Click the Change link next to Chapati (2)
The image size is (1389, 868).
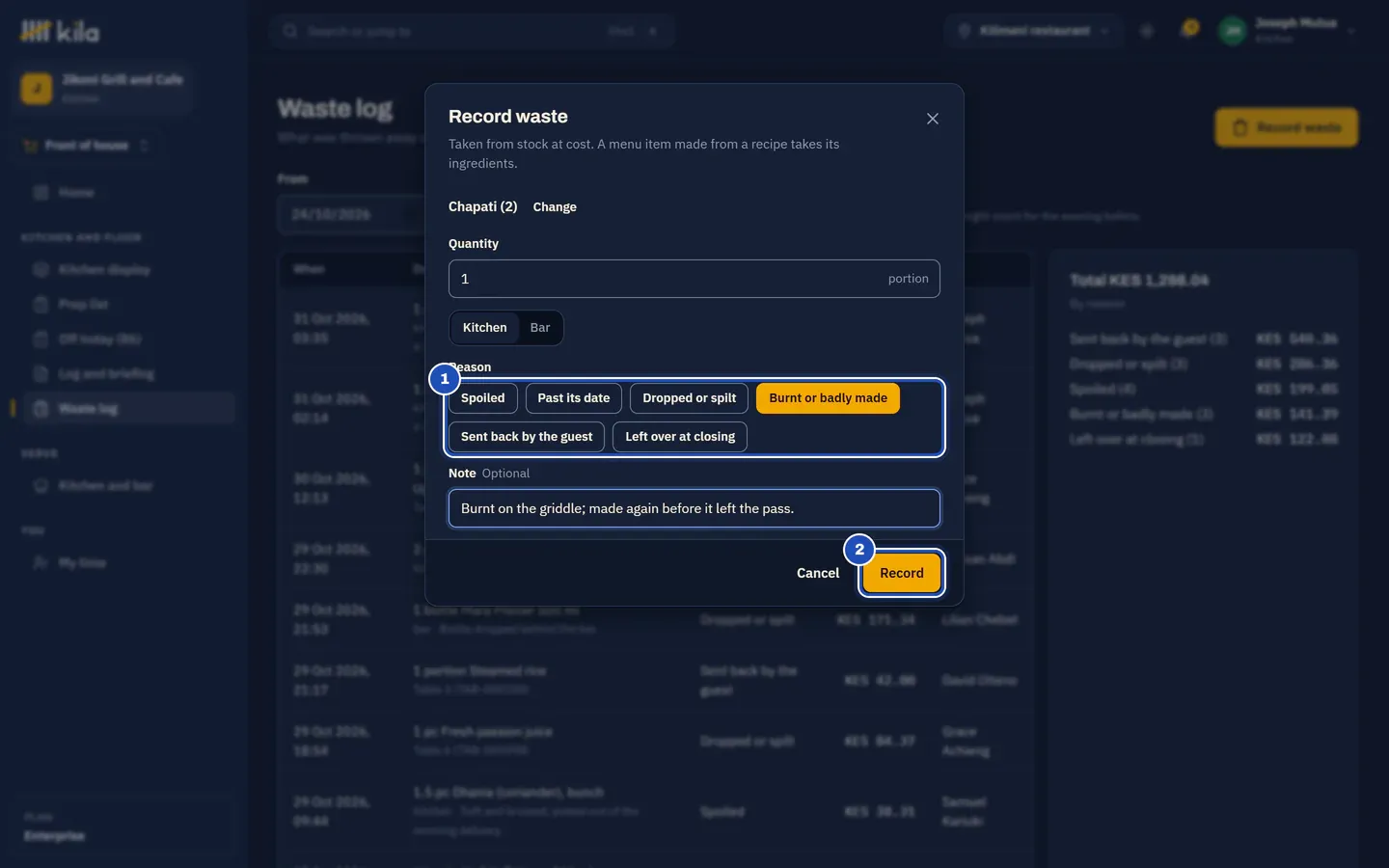[555, 207]
